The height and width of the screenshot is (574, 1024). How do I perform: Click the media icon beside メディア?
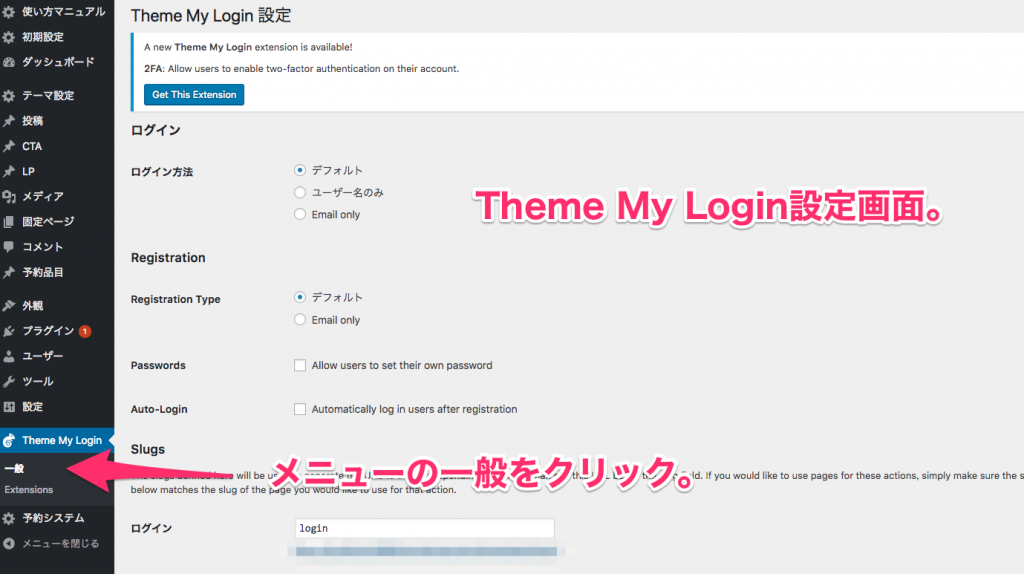(x=8, y=197)
